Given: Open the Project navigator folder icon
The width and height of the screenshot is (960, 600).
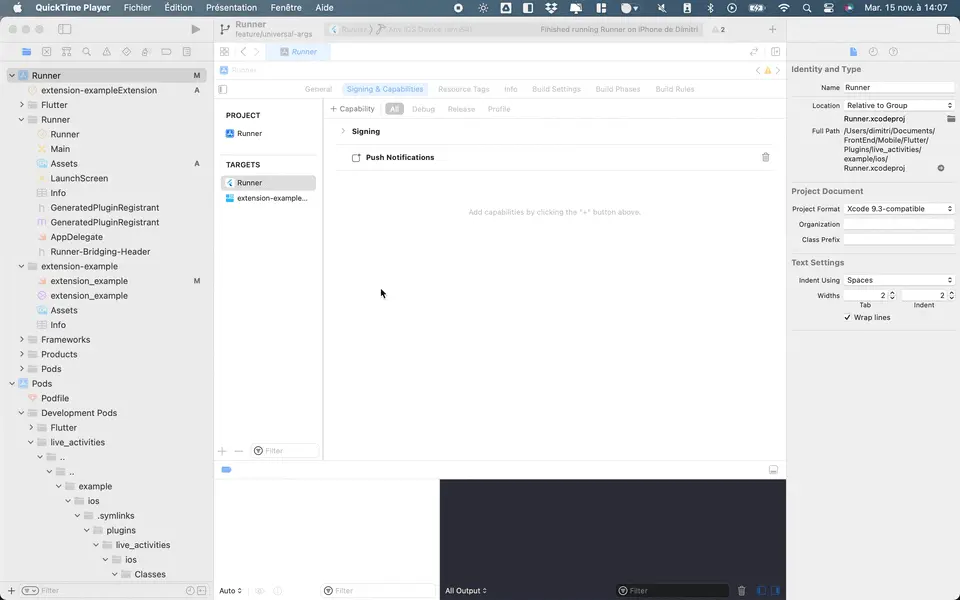Looking at the screenshot, I should click(x=26, y=52).
